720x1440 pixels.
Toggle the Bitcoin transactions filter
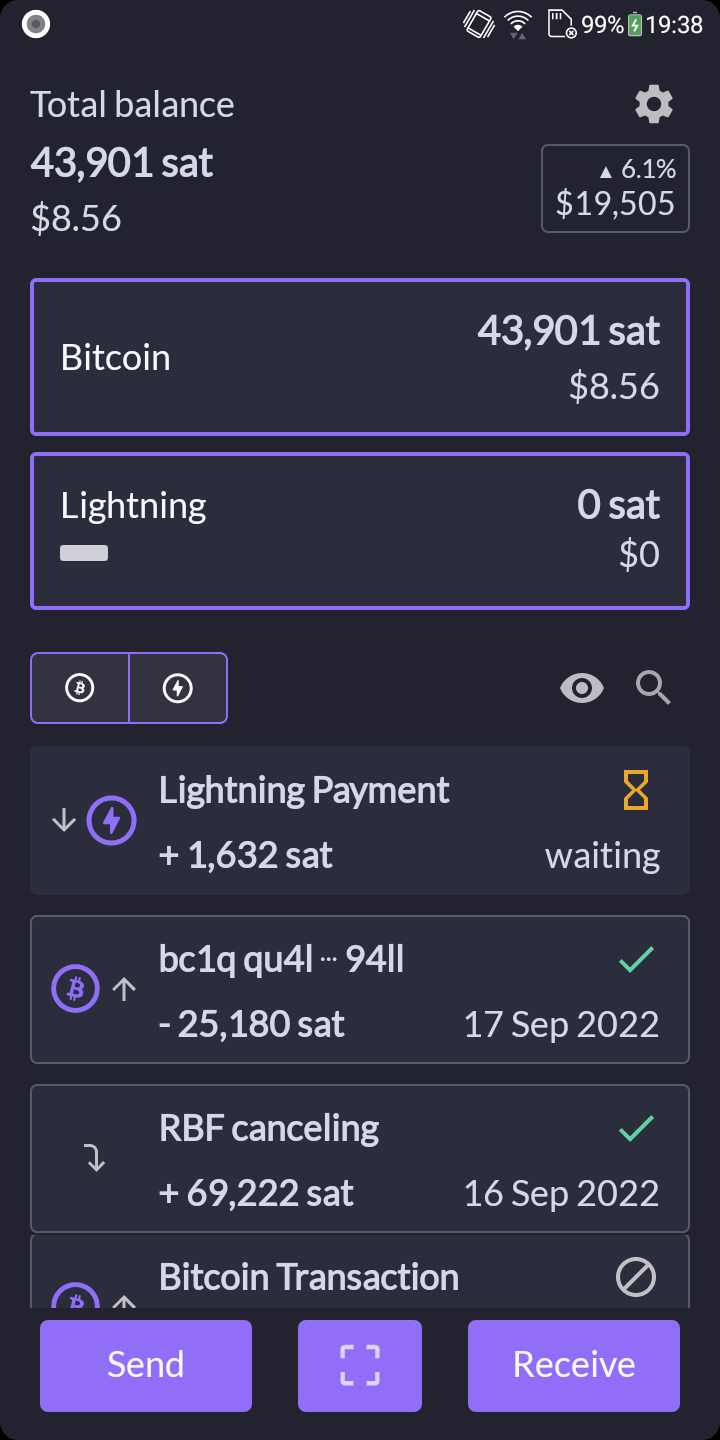[80, 688]
